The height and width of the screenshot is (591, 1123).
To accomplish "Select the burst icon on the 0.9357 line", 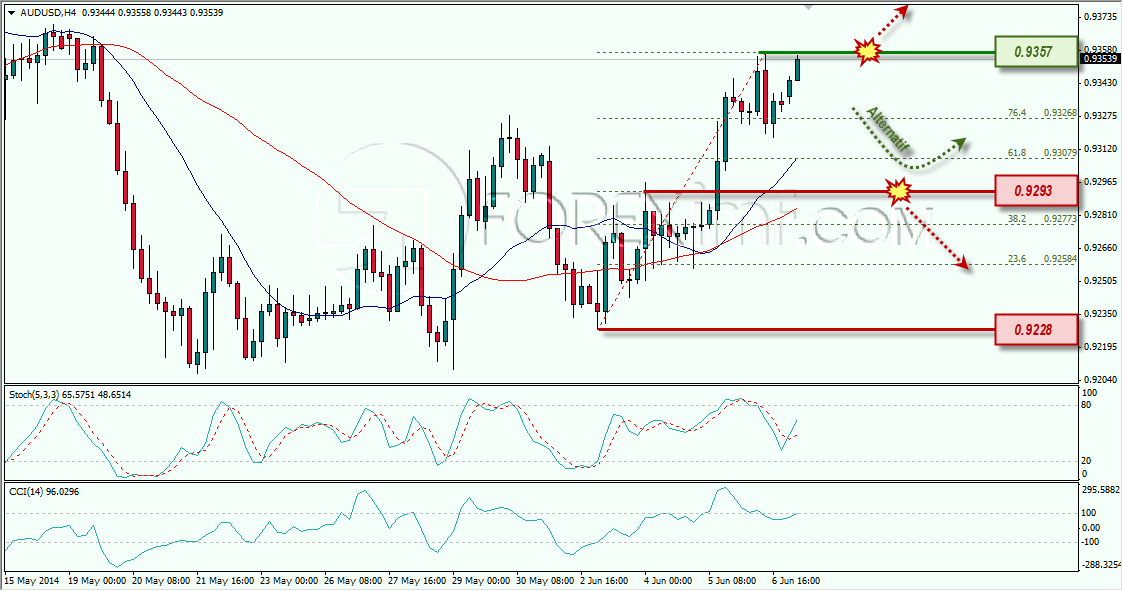I will (868, 52).
